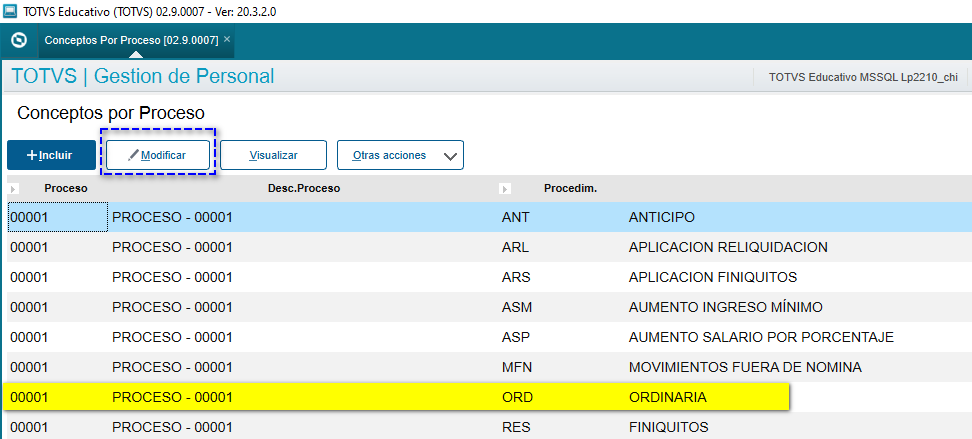Click the arrow icon beside Procedim. column header
This screenshot has width=972, height=439.
click(x=505, y=188)
